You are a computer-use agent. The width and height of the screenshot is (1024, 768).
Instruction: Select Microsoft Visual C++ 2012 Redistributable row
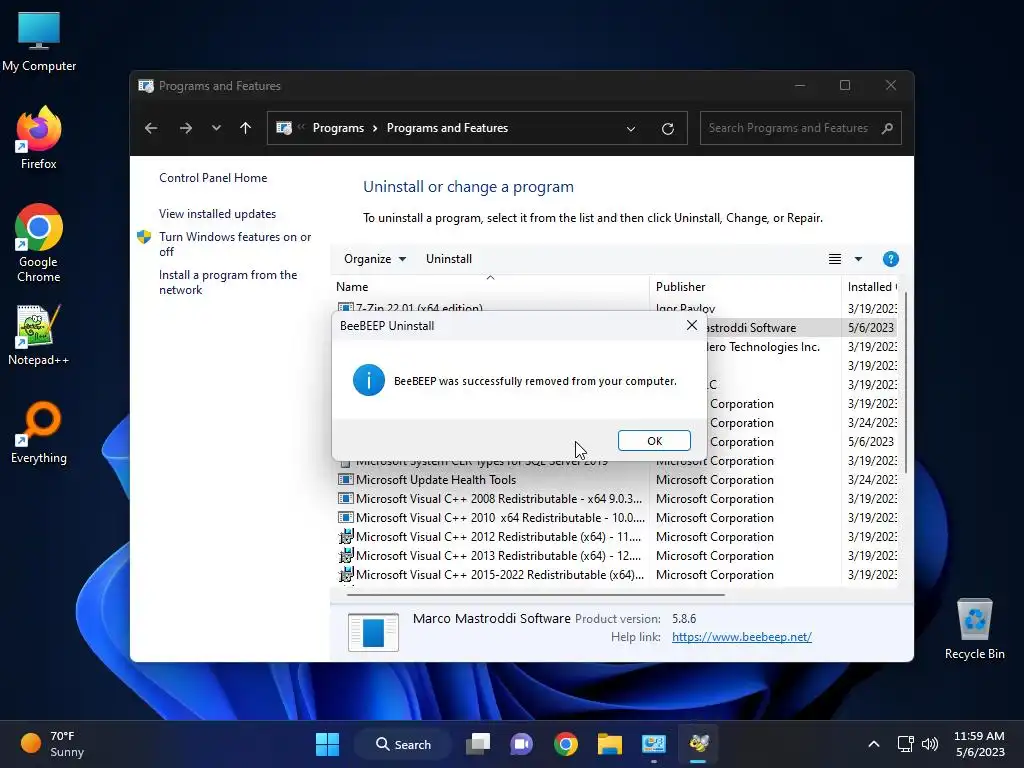coord(616,536)
